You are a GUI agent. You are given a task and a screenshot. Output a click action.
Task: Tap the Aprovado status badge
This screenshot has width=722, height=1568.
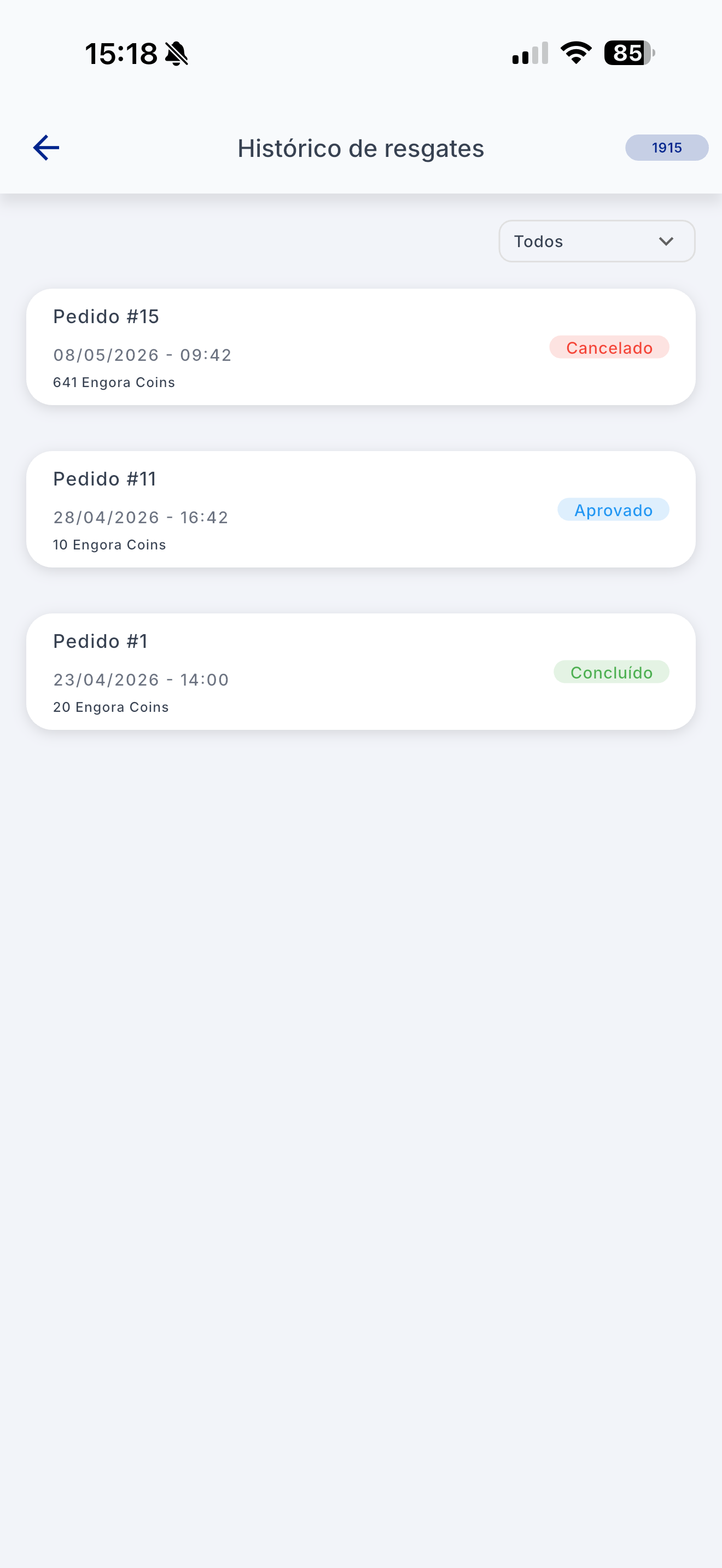point(614,510)
